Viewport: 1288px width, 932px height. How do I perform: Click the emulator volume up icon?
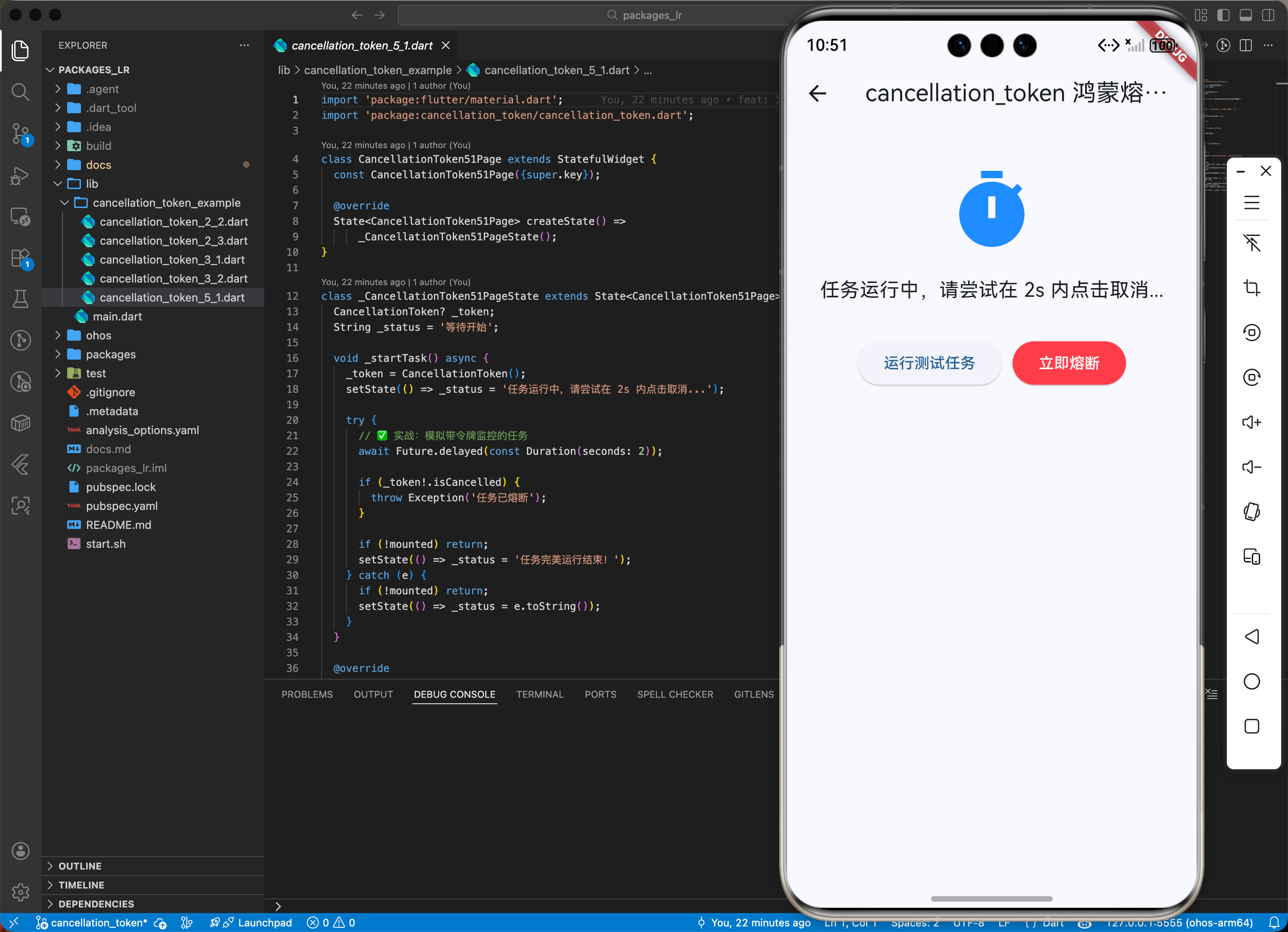pyautogui.click(x=1251, y=422)
